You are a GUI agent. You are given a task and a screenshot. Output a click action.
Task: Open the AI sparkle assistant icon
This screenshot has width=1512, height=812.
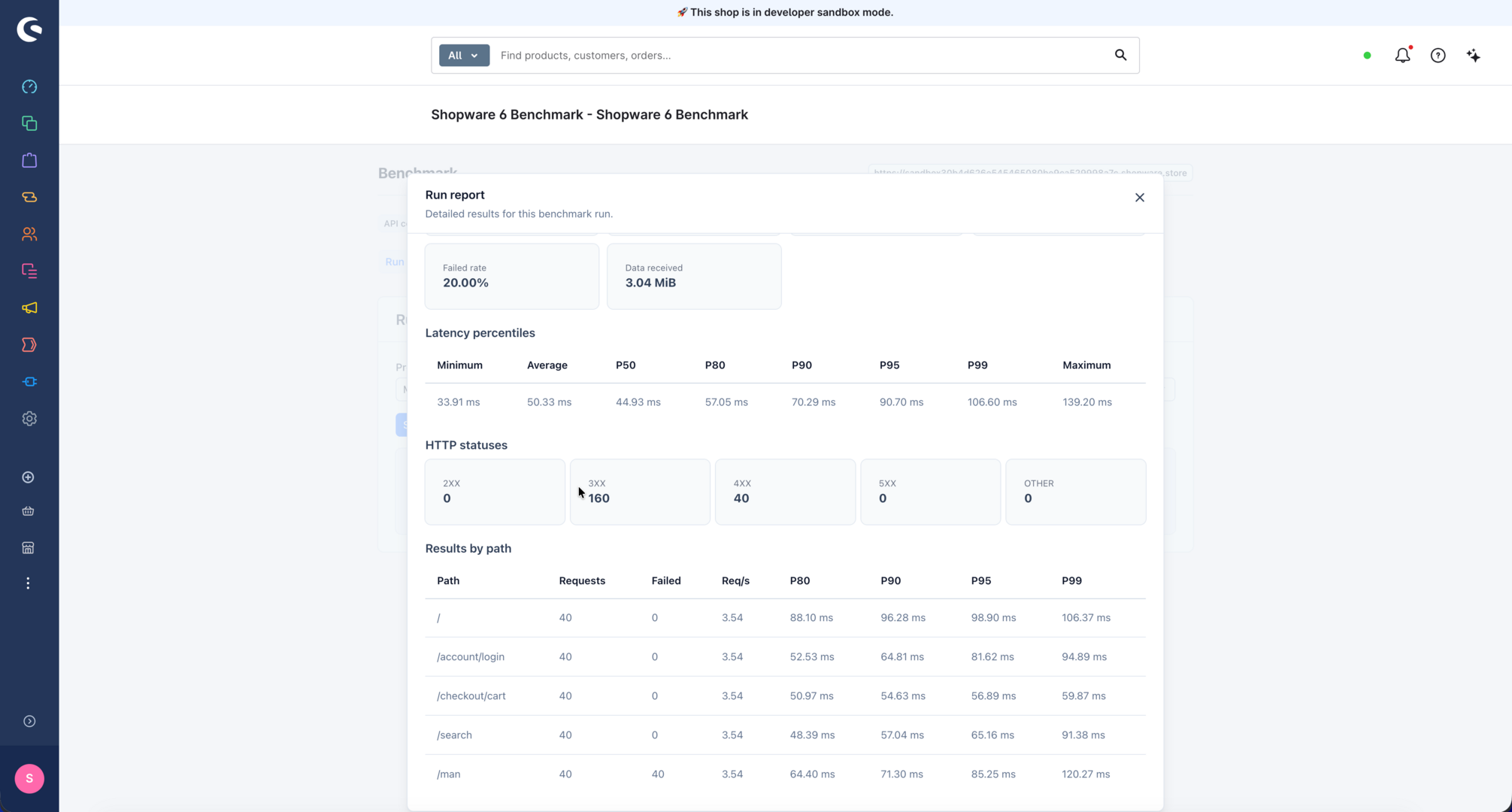click(x=1473, y=55)
